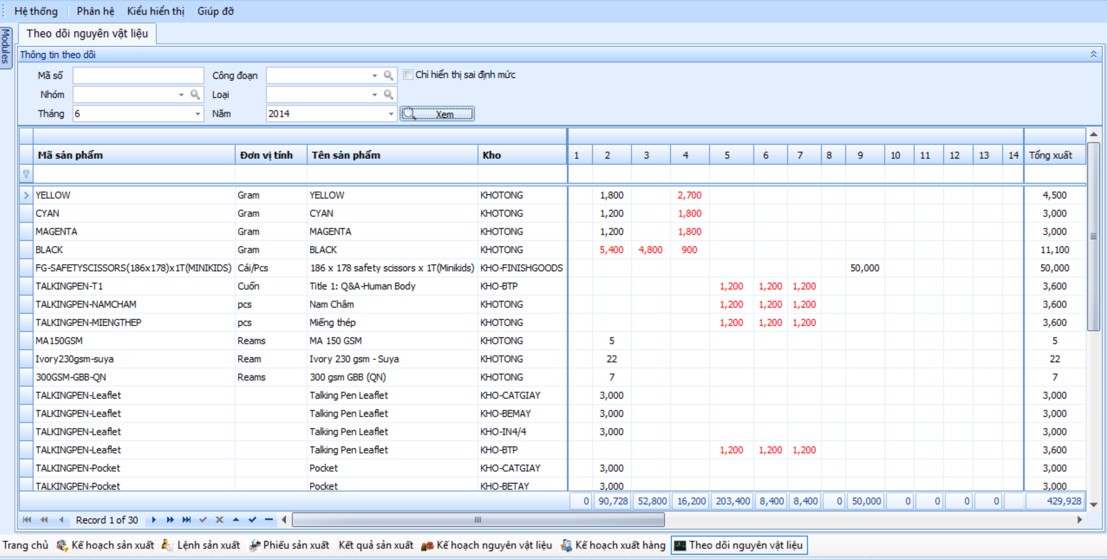Open the Phân hệ menu
This screenshot has width=1107, height=559.
pyautogui.click(x=95, y=11)
